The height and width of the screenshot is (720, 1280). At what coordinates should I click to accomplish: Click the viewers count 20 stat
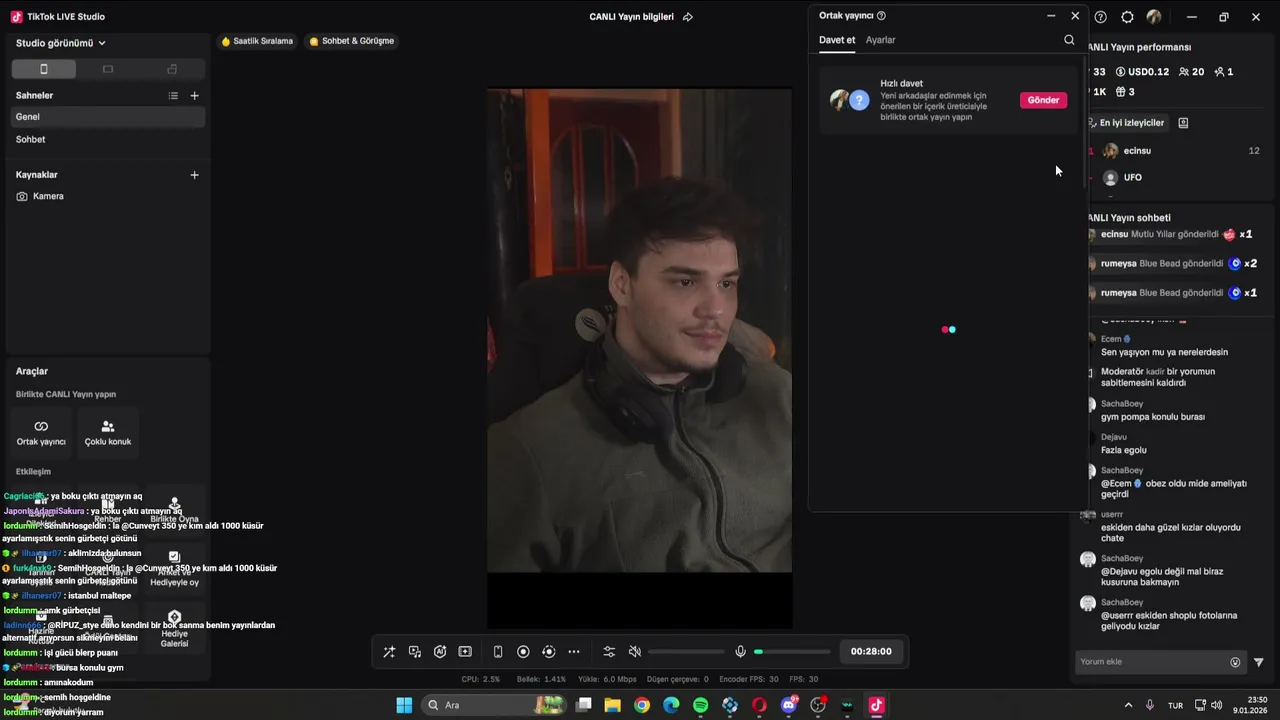[x=1192, y=72]
